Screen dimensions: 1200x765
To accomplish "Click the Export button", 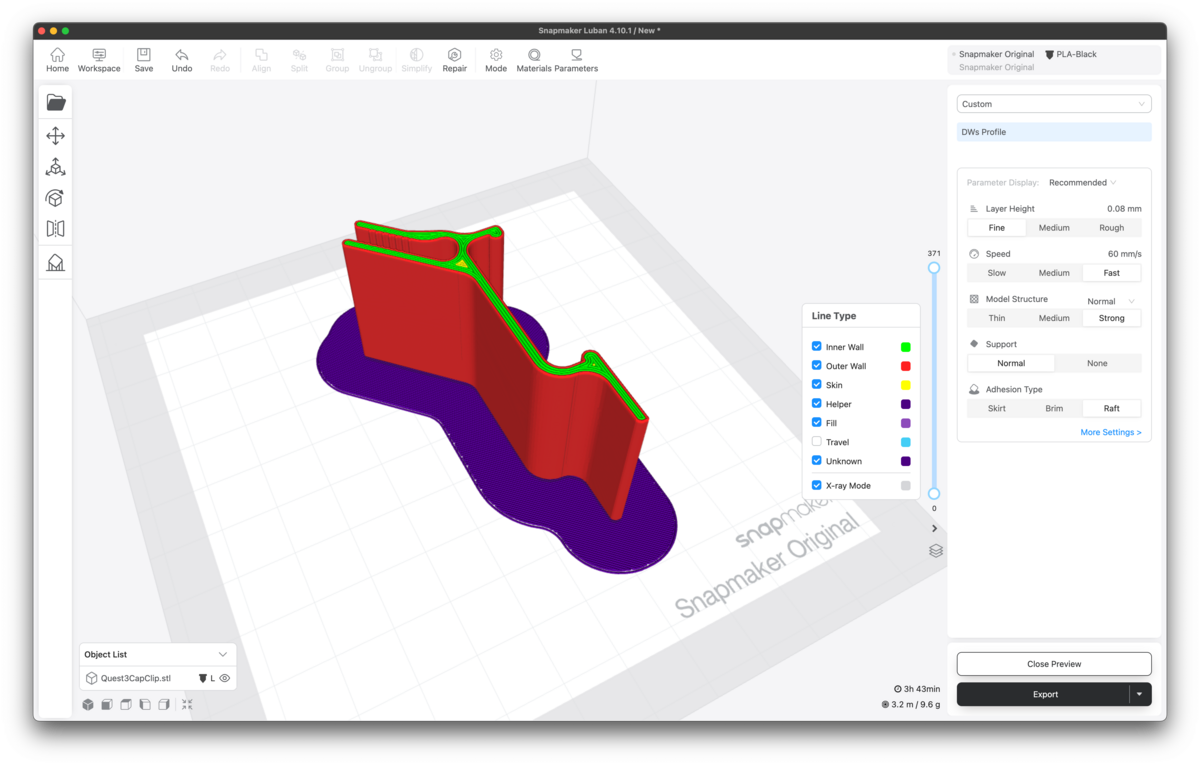I will click(1044, 694).
